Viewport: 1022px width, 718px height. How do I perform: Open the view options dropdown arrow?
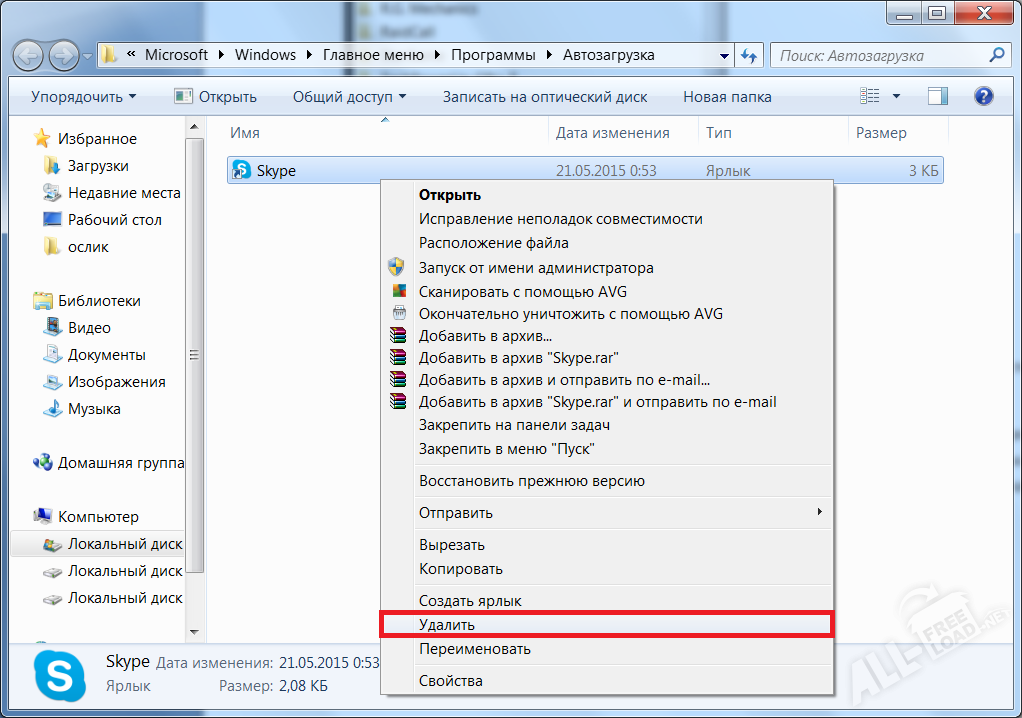tap(896, 97)
